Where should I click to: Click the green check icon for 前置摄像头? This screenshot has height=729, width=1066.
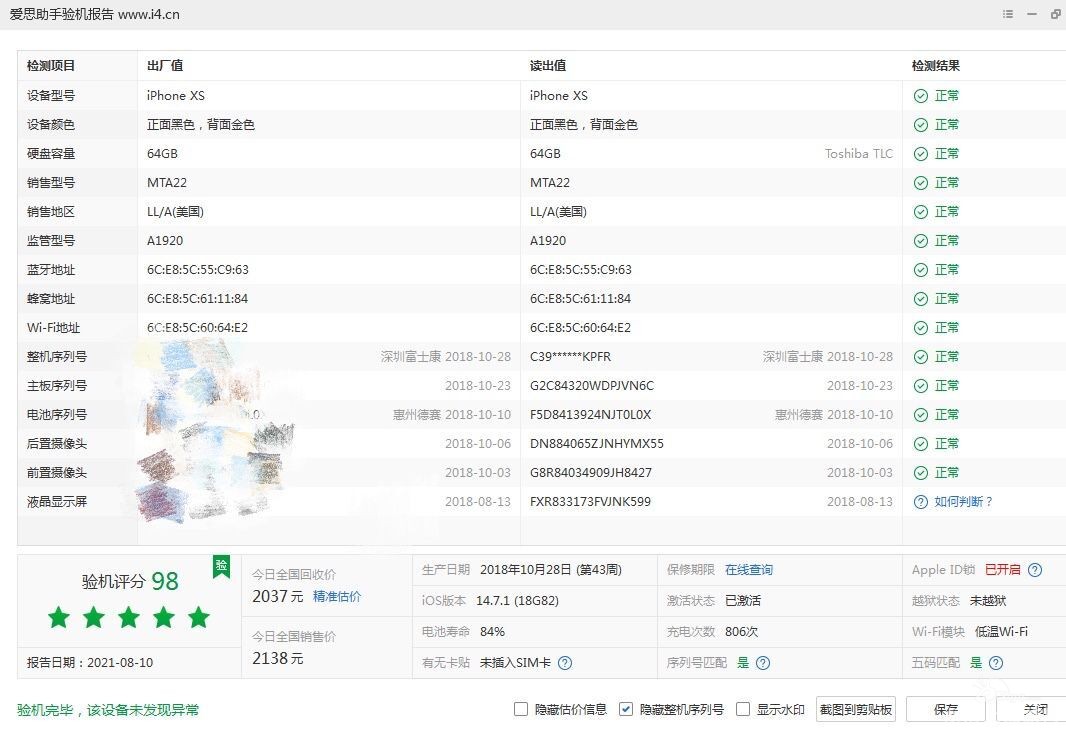point(921,473)
